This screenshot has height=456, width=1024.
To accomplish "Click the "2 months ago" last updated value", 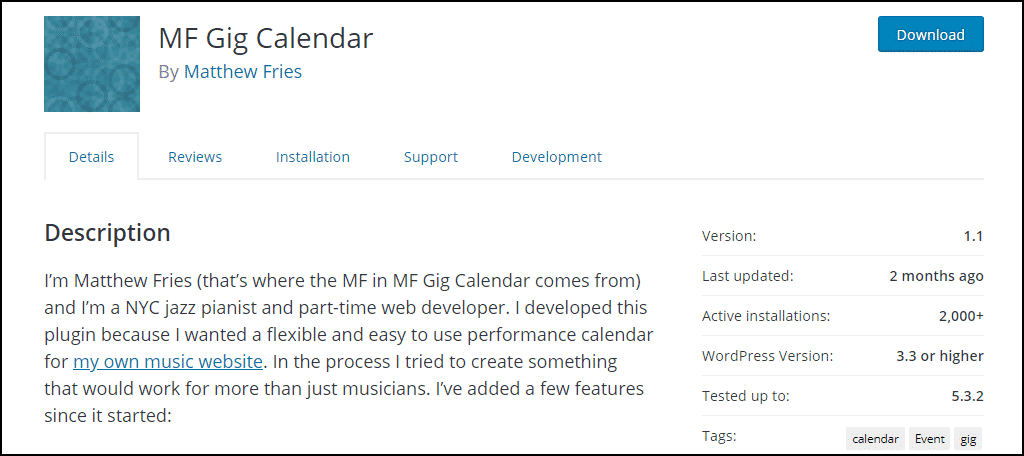I will click(x=936, y=276).
